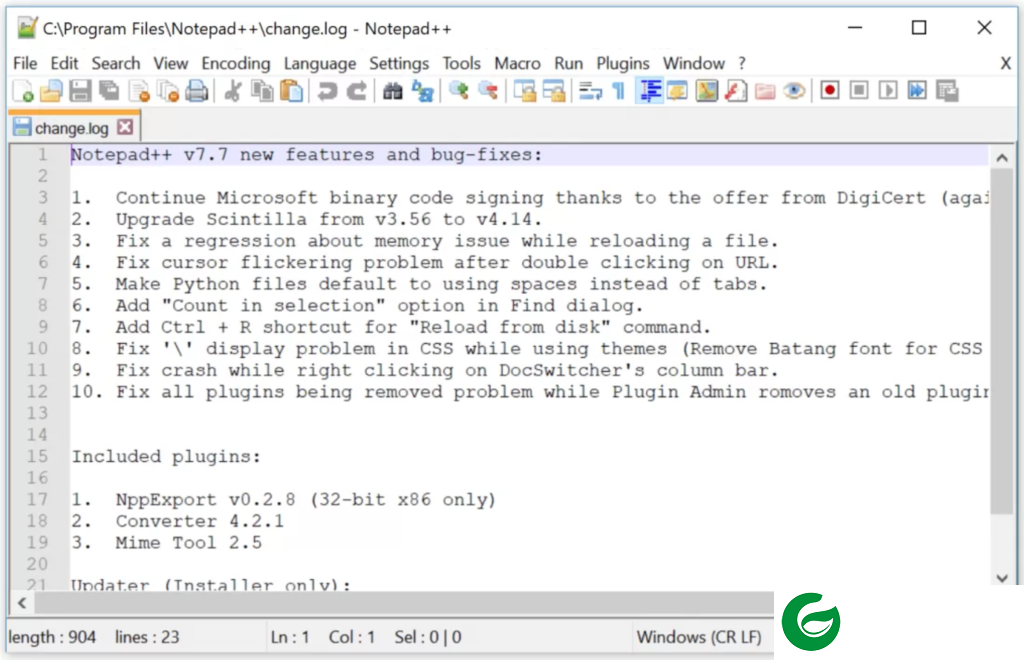Click the 'length : 904' status entry

click(52, 637)
